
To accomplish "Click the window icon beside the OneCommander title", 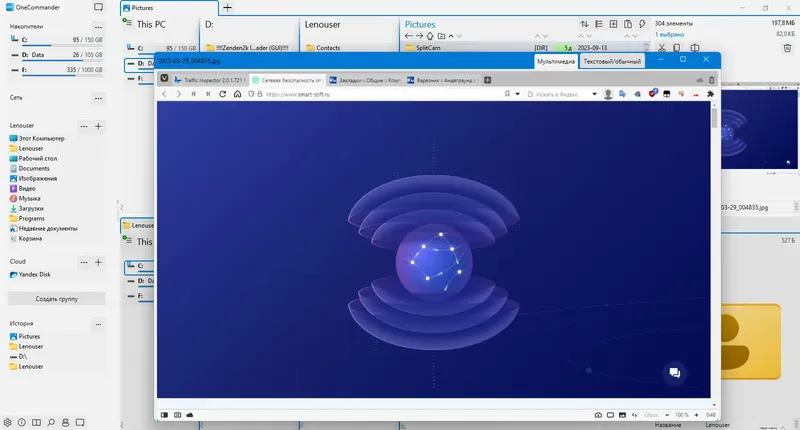I will coord(98,7).
